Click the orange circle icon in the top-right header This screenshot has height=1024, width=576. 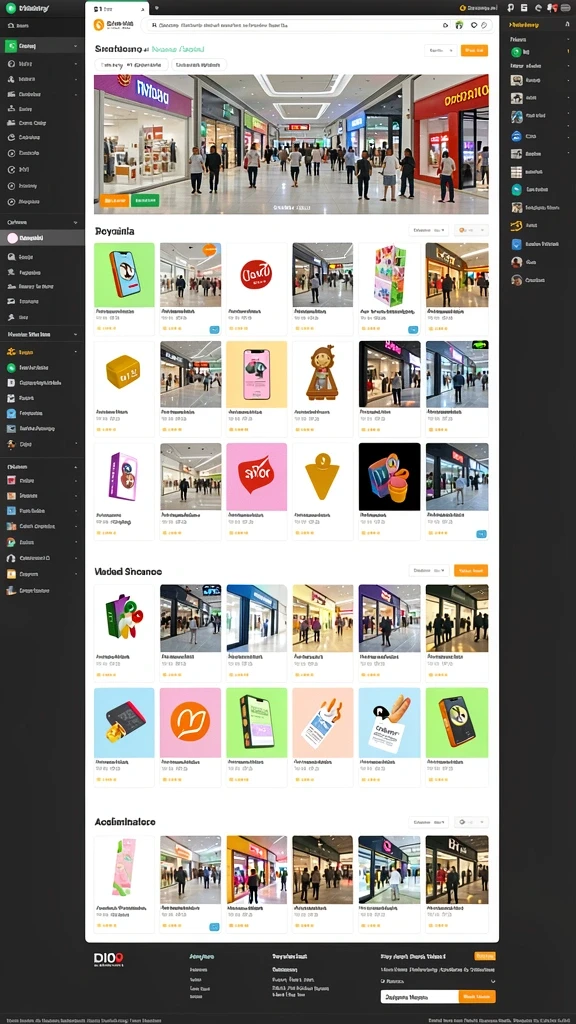[463, 8]
